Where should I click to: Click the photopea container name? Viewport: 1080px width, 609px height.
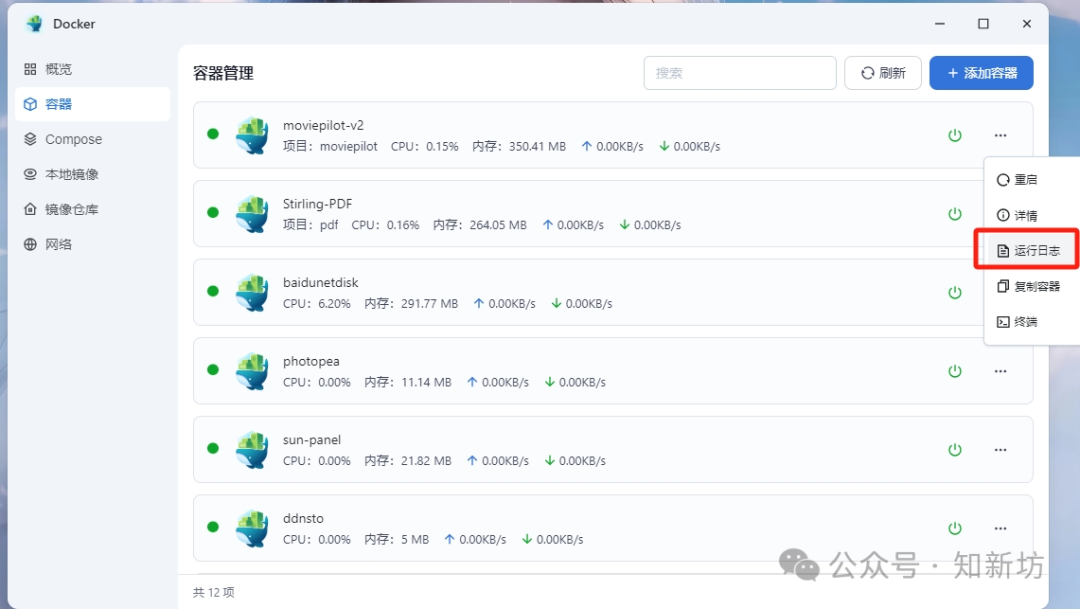311,361
